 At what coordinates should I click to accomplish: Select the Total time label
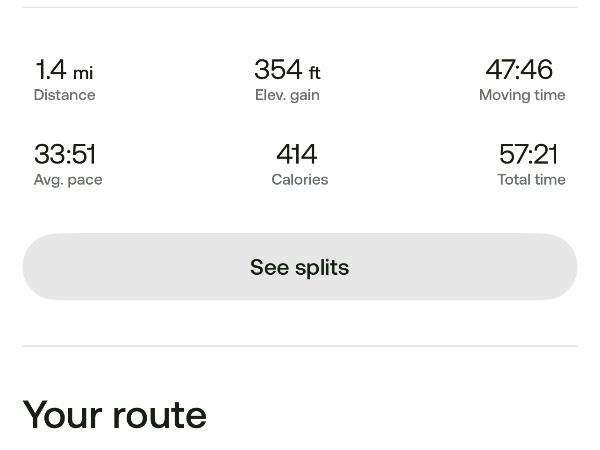click(531, 180)
